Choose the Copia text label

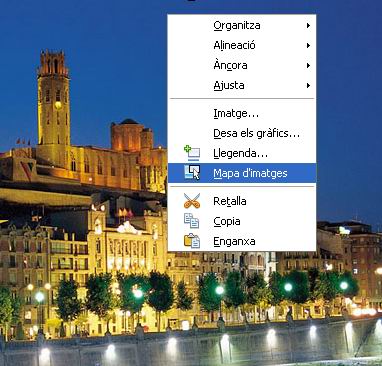[x=227, y=221]
